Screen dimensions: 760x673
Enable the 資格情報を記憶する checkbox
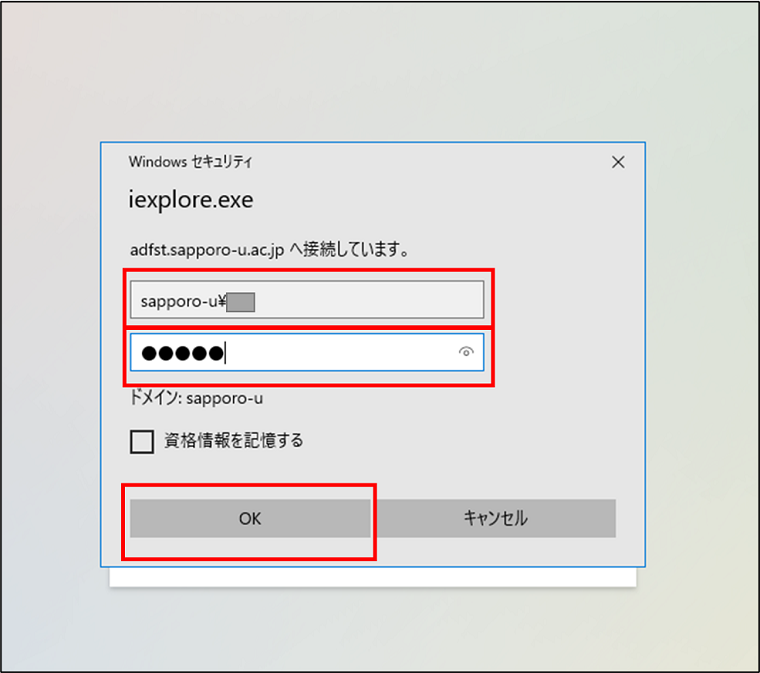[142, 441]
